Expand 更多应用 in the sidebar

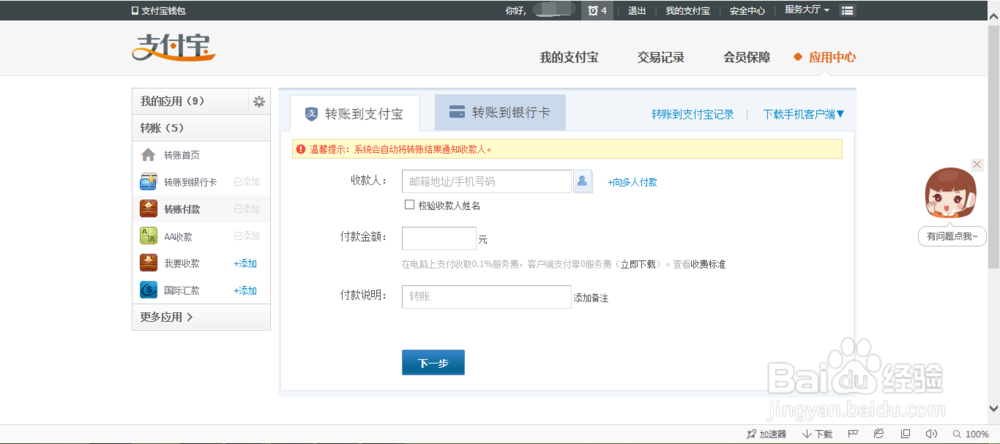tap(166, 317)
